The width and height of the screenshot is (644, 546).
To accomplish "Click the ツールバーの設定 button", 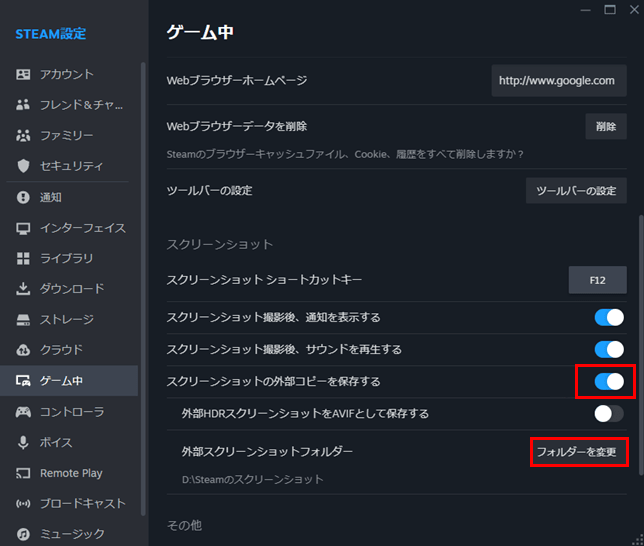I will tap(576, 191).
